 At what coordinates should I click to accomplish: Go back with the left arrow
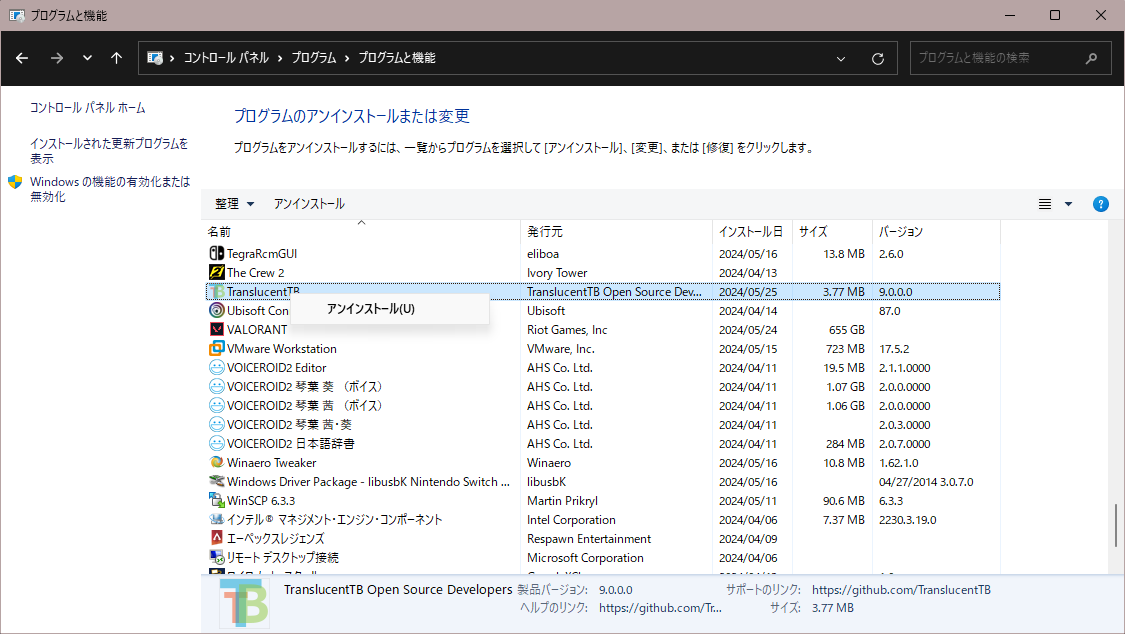pyautogui.click(x=22, y=58)
